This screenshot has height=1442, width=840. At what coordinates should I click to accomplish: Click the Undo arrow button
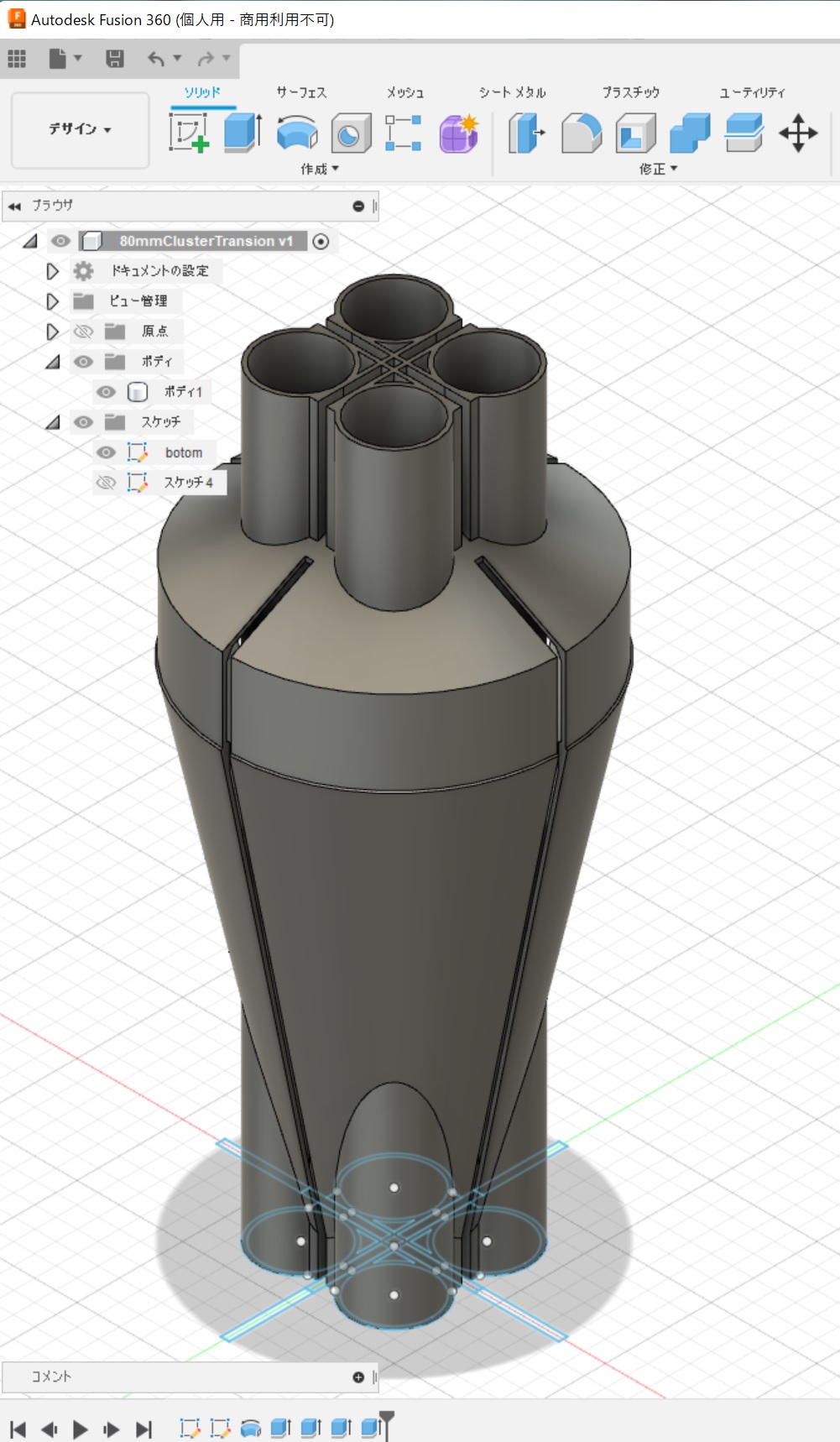coord(156,59)
